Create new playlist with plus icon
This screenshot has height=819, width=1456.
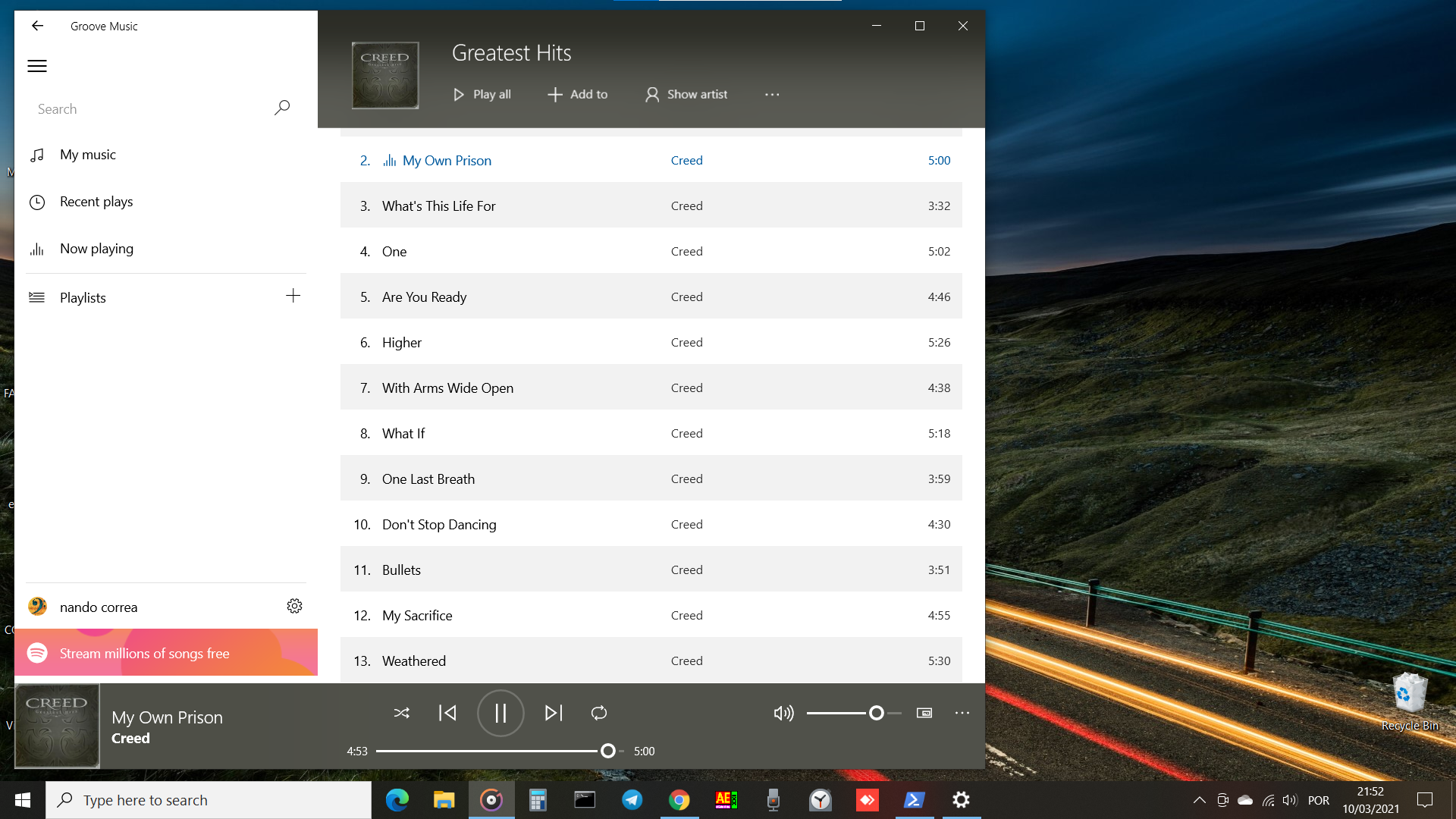click(293, 296)
